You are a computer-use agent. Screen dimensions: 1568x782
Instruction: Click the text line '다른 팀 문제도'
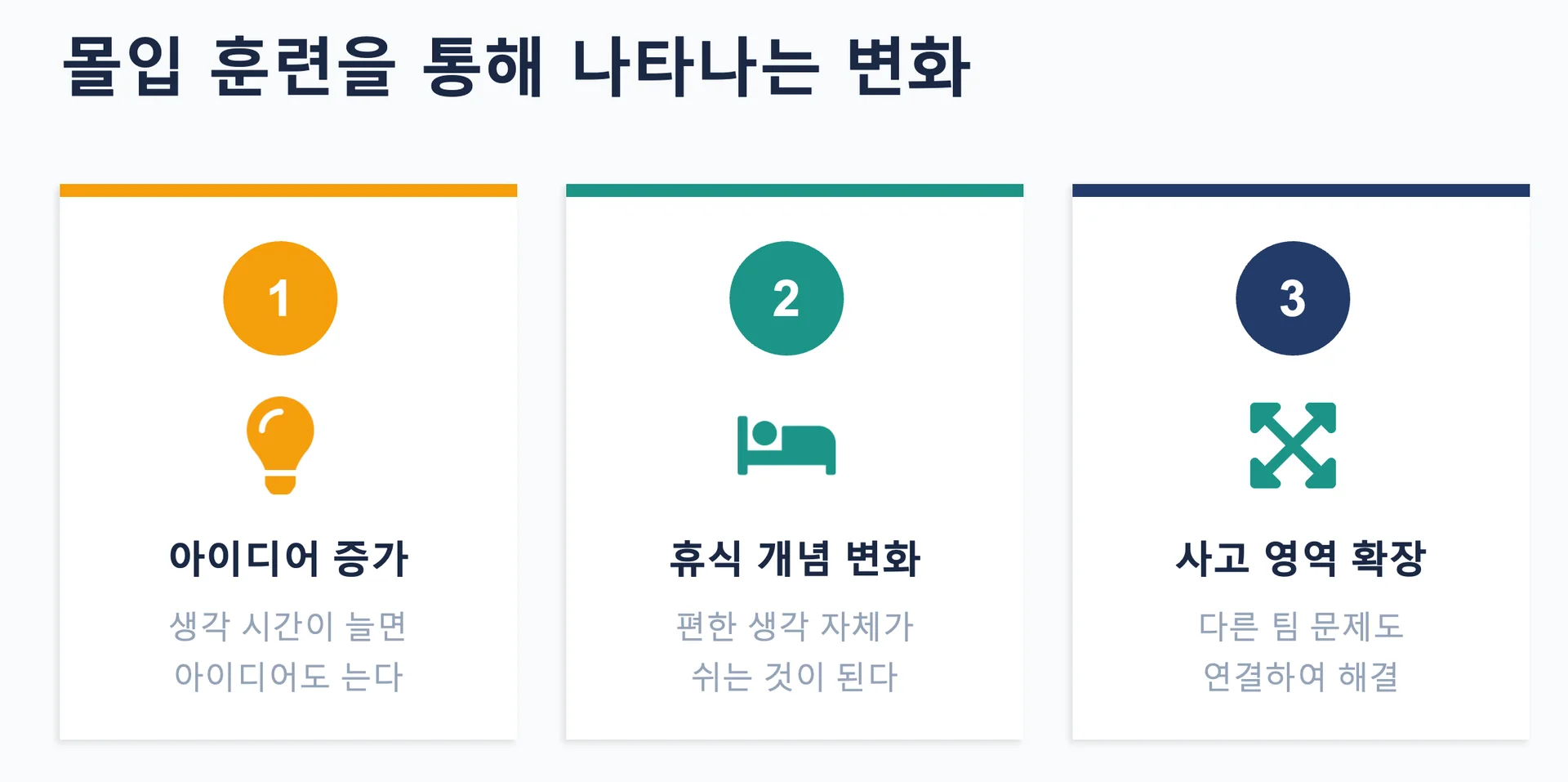(1301, 627)
